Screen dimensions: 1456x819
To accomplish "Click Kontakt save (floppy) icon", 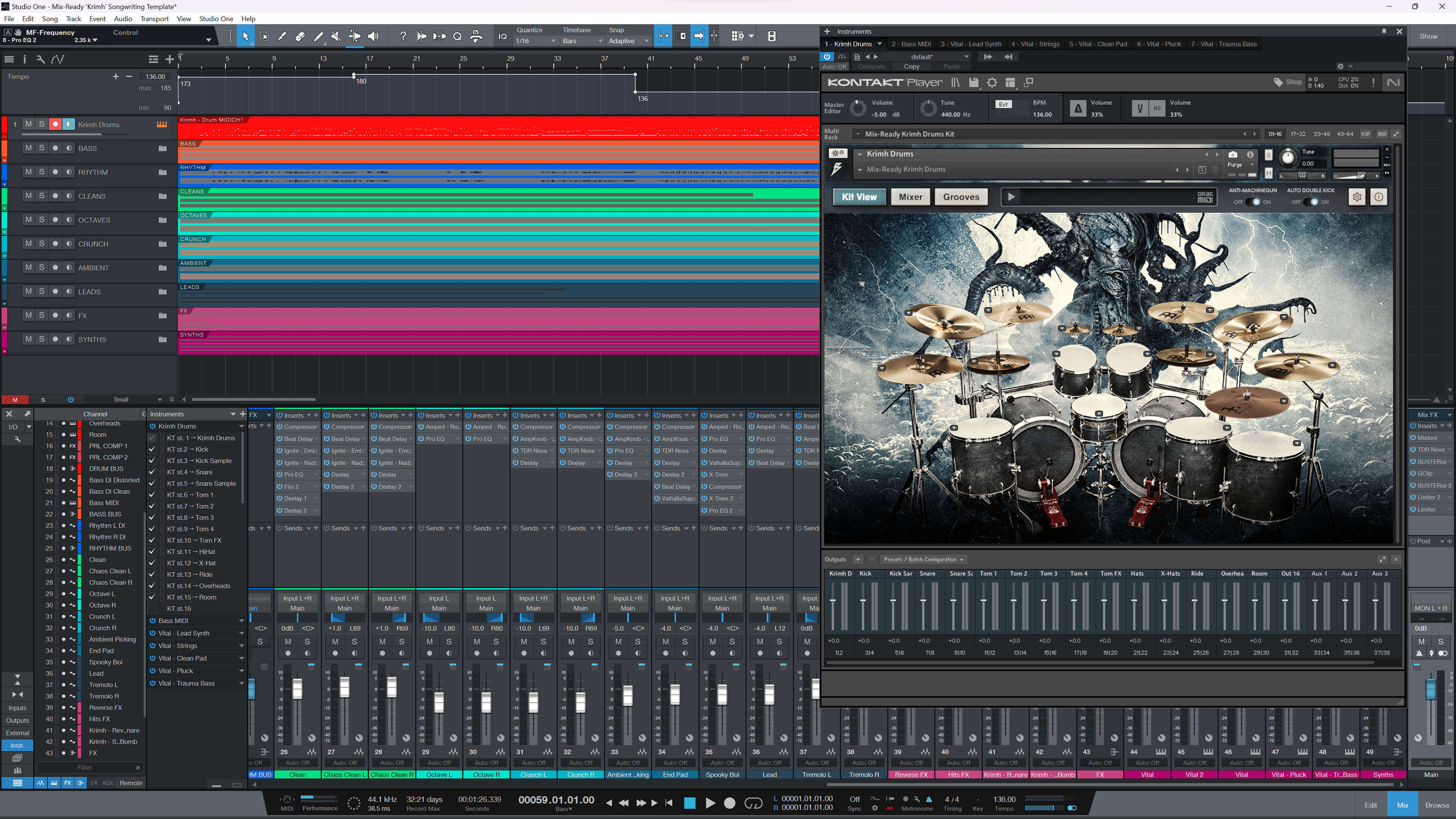I will [x=973, y=83].
